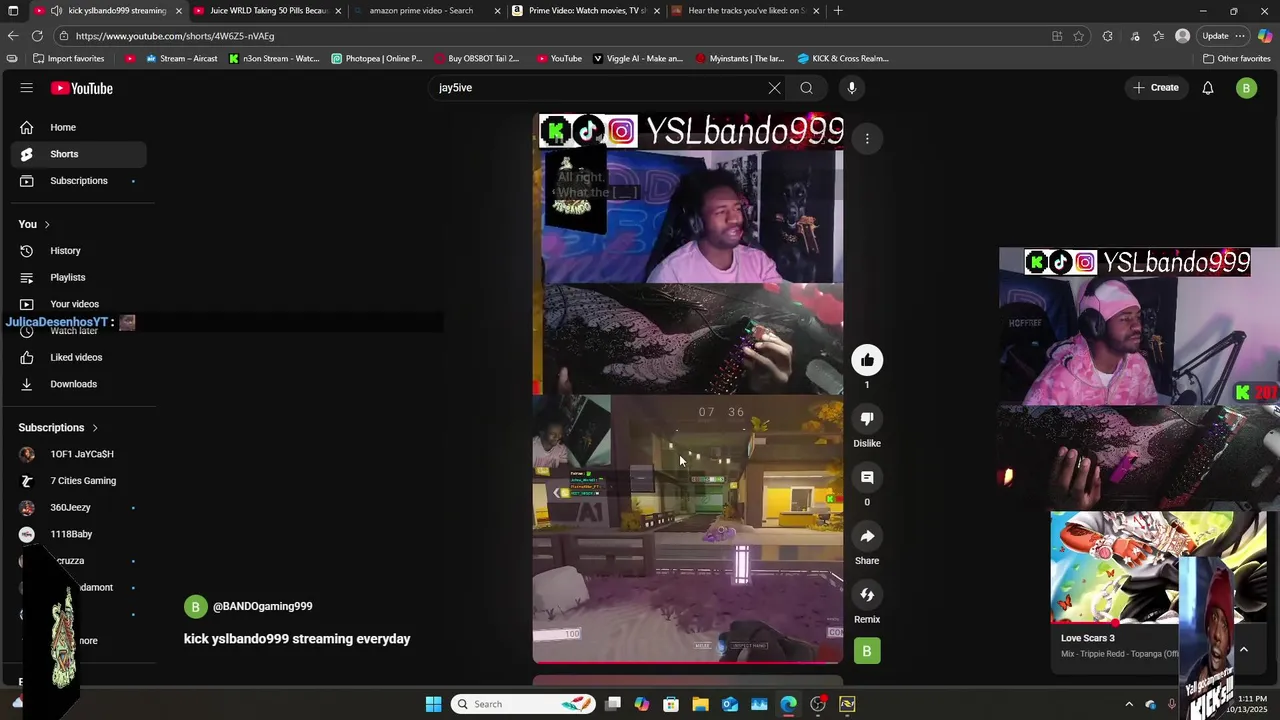The image size is (1280, 720).
Task: Open Your videos
Action: 79,304
